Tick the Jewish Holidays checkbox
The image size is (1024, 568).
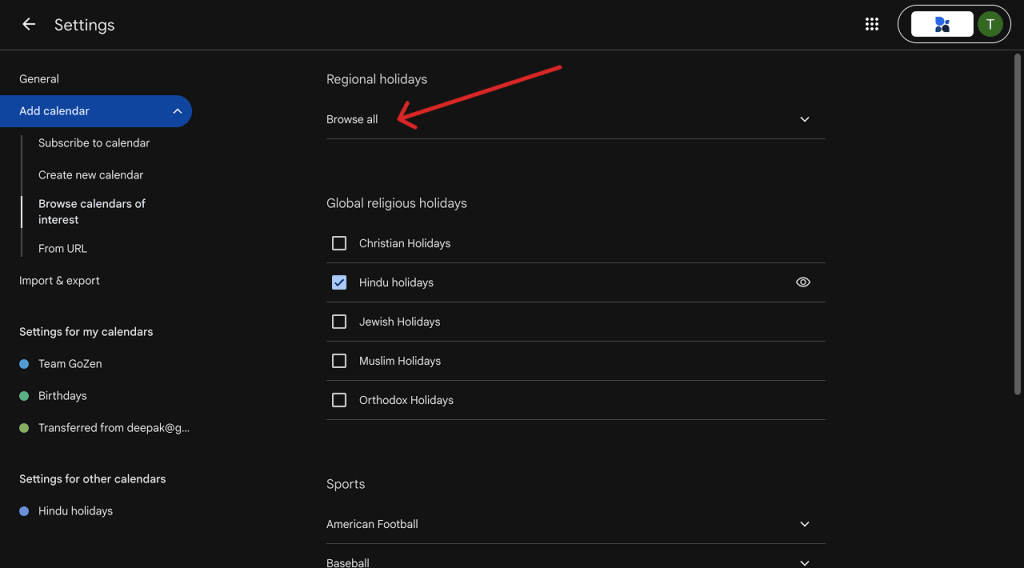pos(339,322)
